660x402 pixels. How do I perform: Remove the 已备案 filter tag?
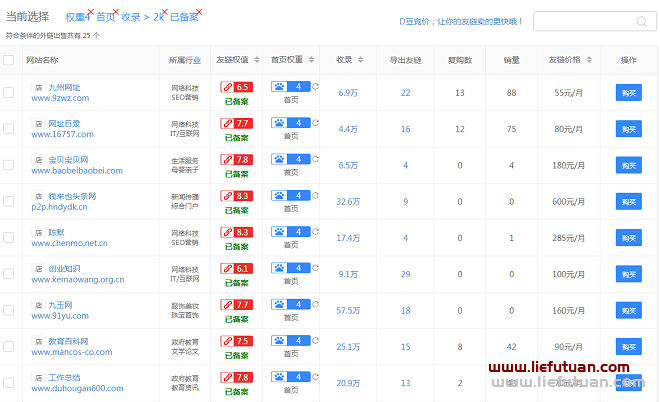point(199,12)
